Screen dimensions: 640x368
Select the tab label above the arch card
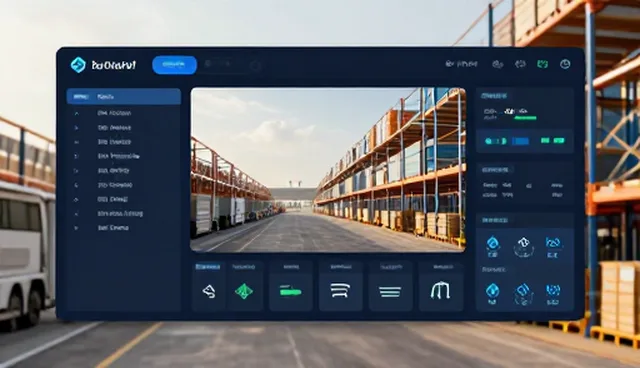443,267
